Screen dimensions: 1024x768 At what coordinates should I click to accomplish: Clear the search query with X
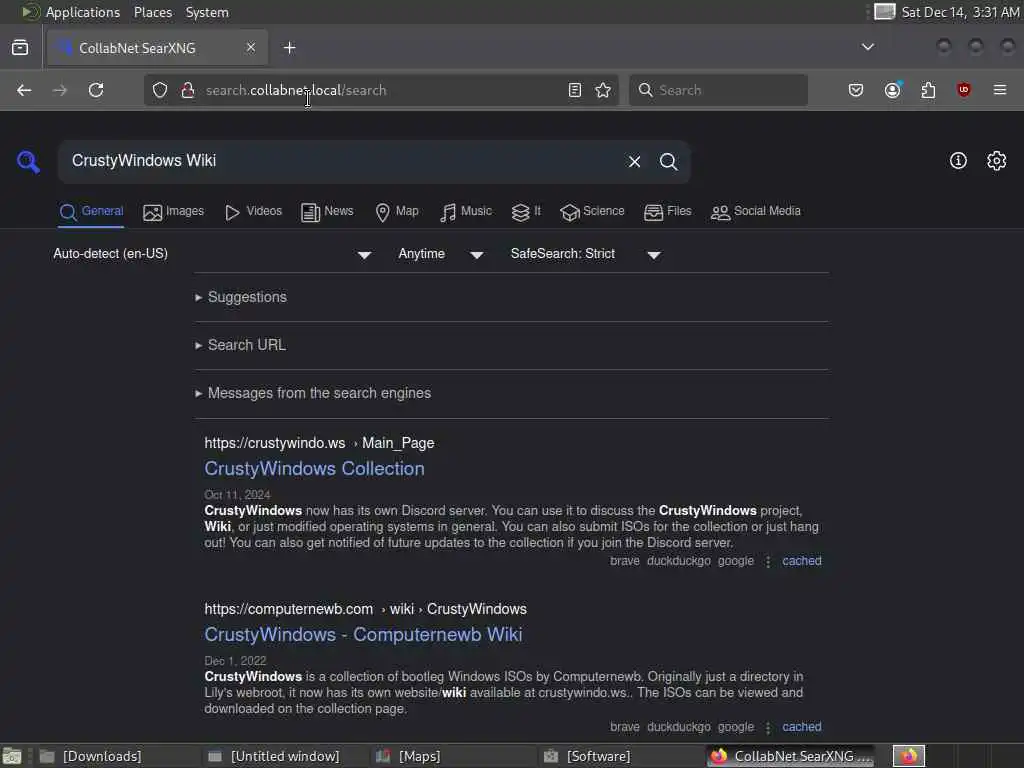coord(634,161)
